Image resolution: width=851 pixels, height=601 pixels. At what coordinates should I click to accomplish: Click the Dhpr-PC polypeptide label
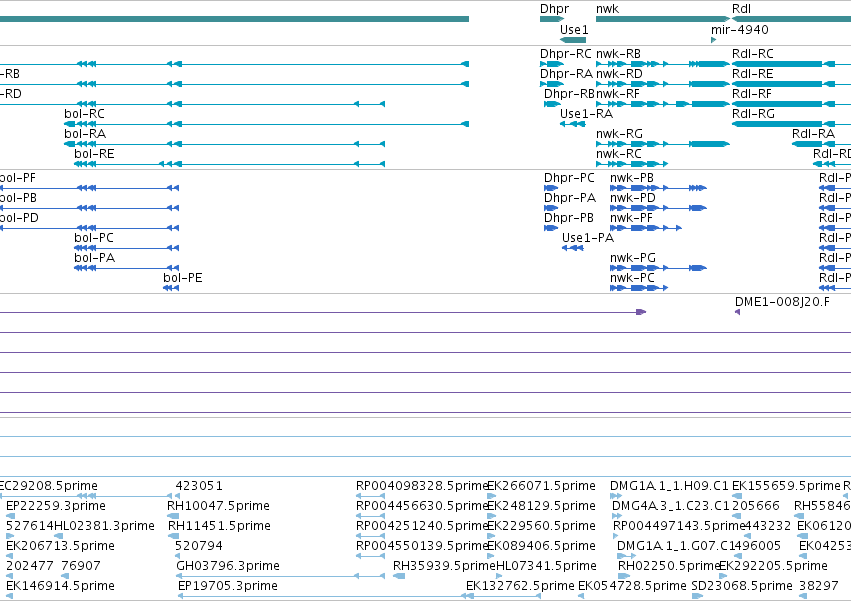pos(569,178)
